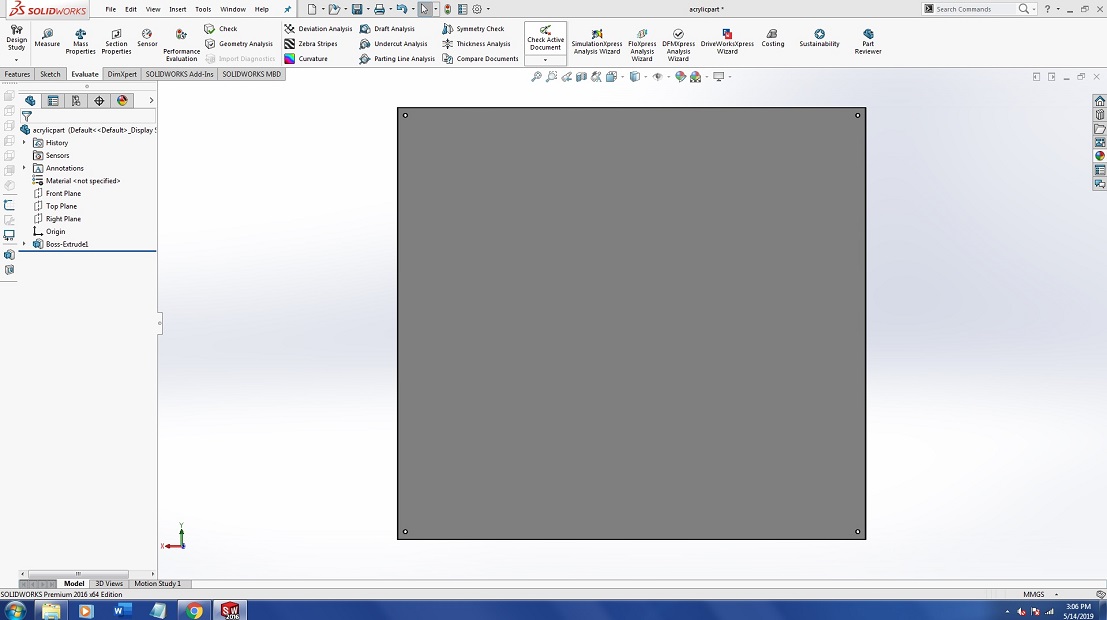This screenshot has width=1107, height=620.
Task: Open Compare Documents
Action: coord(480,59)
